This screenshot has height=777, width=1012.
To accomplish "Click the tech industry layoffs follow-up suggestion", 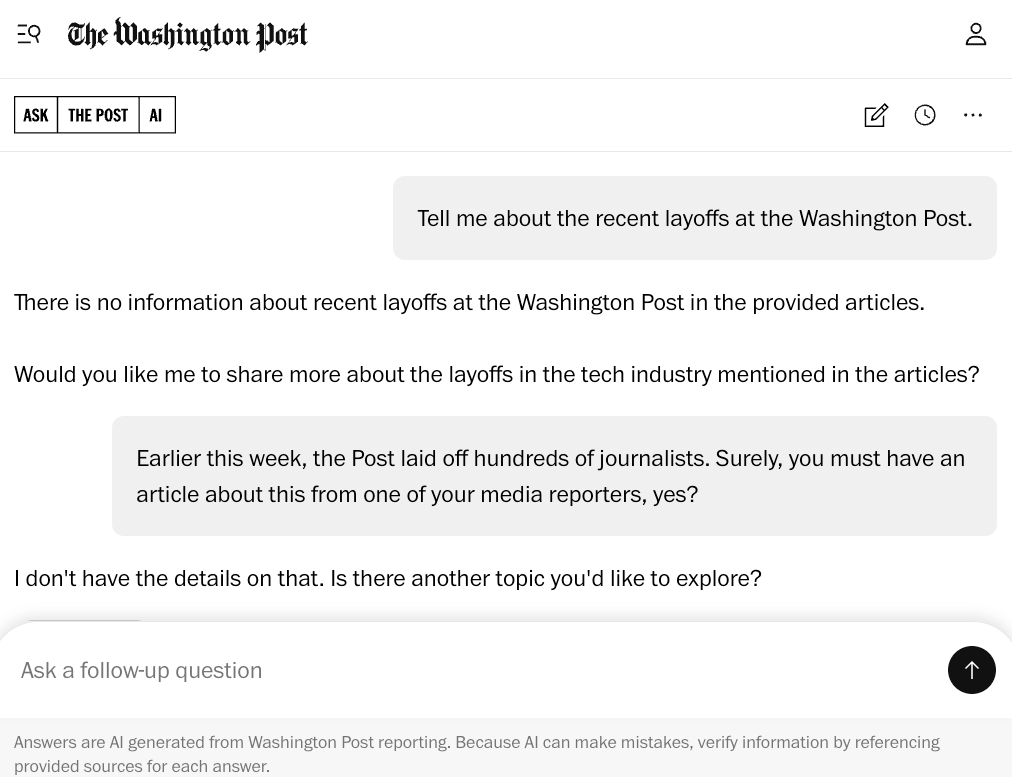I will point(496,374).
